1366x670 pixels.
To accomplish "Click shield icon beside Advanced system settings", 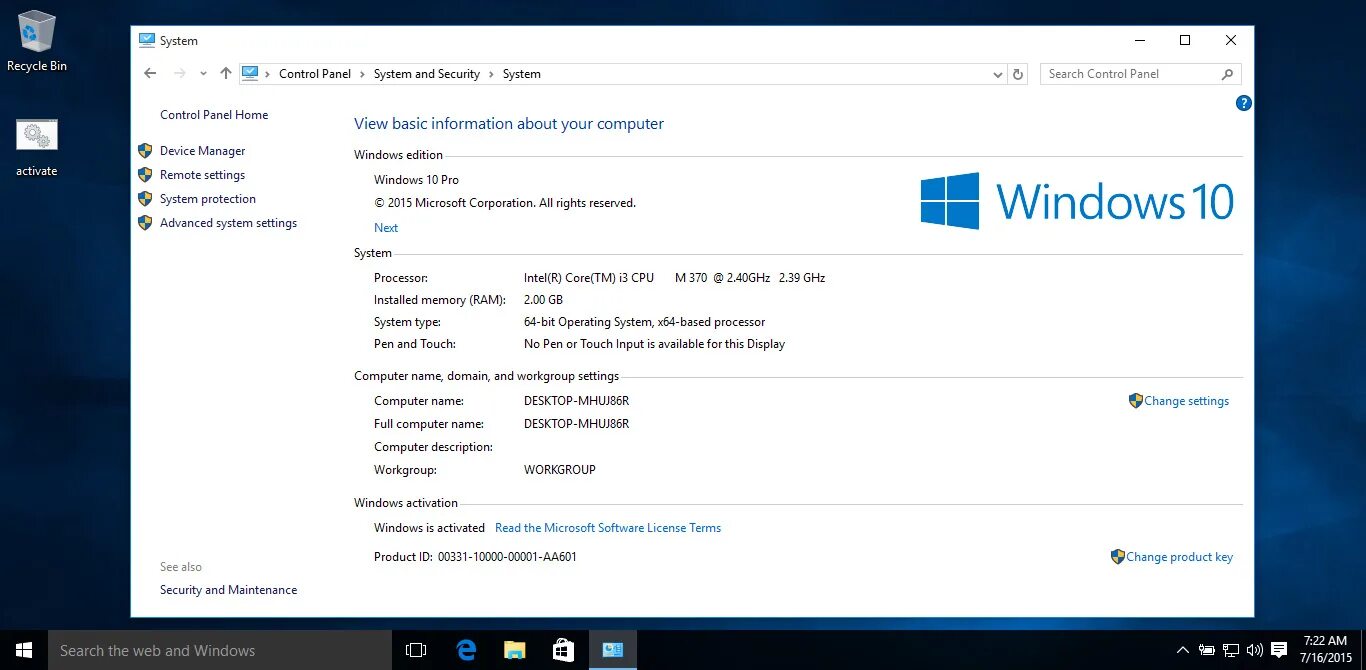I will pyautogui.click(x=145, y=223).
